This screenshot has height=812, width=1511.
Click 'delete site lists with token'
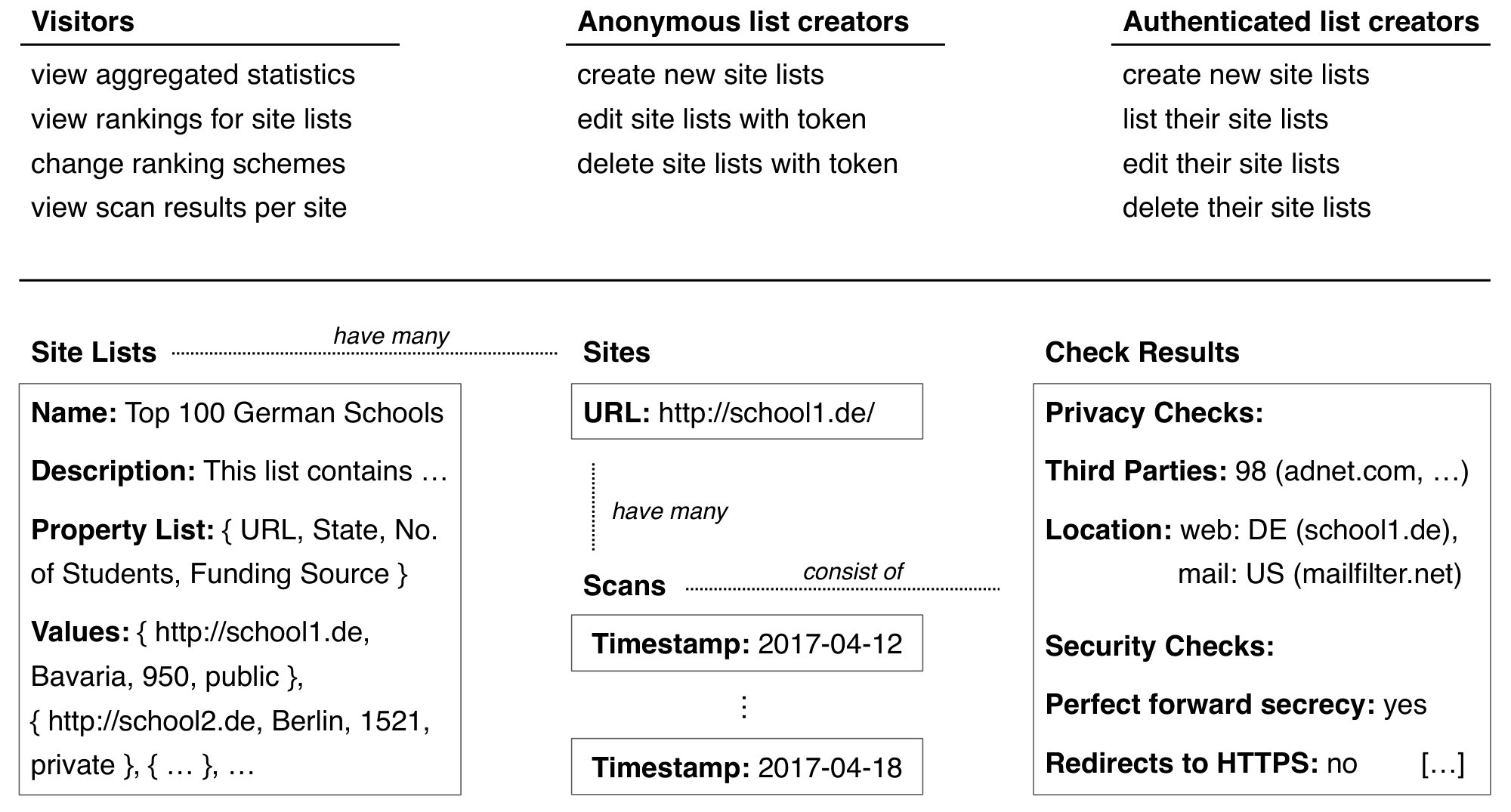(x=737, y=164)
